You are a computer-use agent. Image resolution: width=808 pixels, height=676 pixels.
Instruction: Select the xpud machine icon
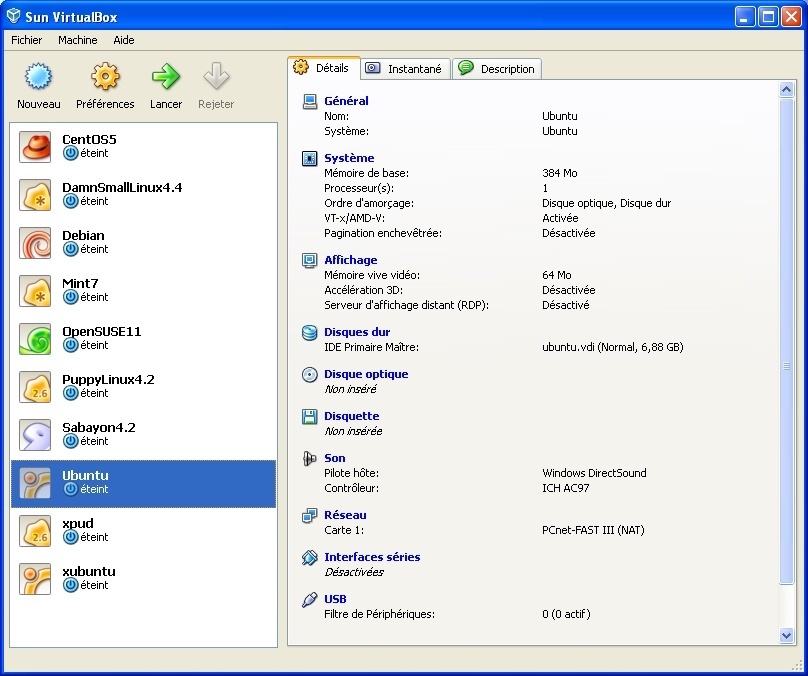click(x=35, y=531)
